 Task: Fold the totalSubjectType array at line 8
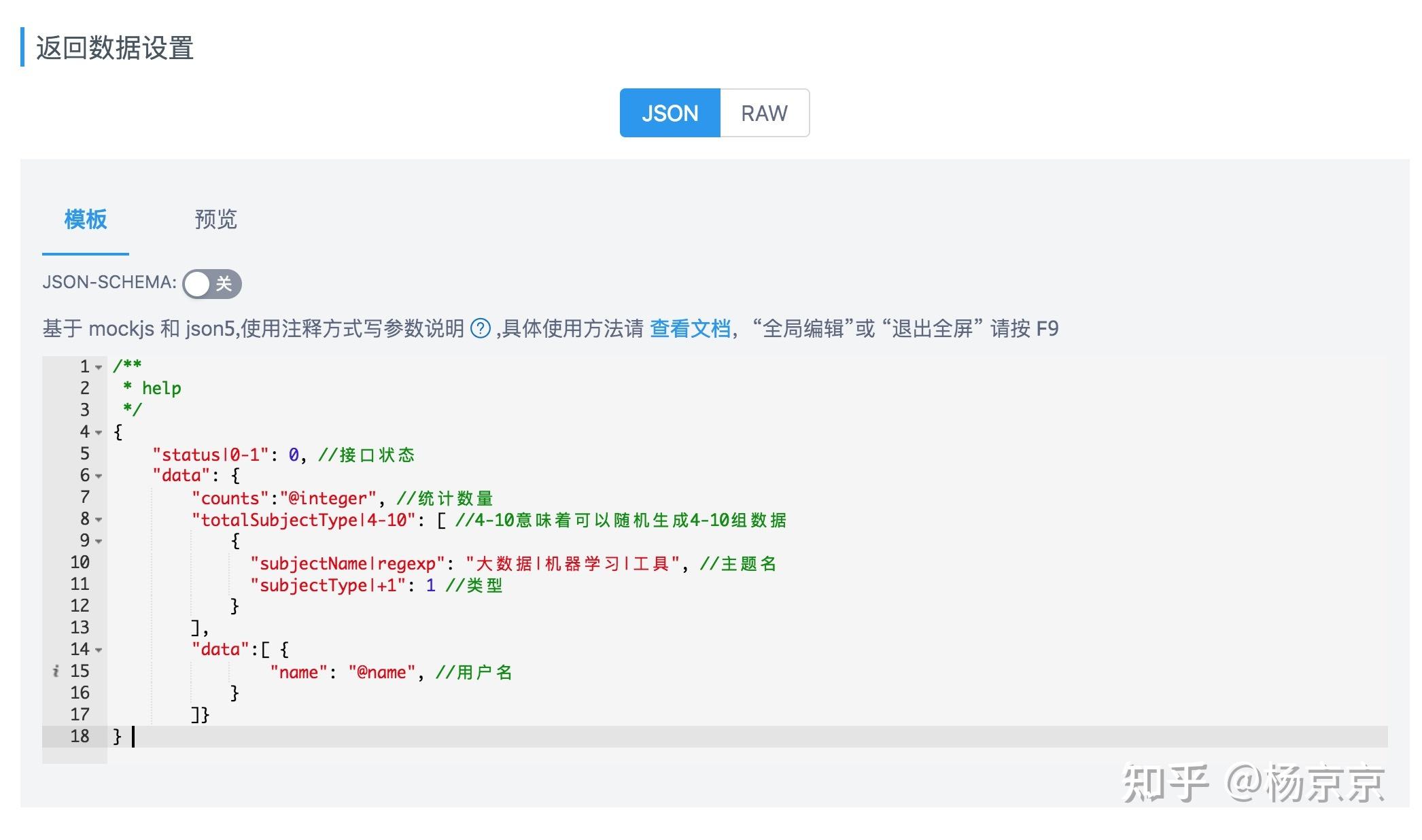[x=99, y=520]
